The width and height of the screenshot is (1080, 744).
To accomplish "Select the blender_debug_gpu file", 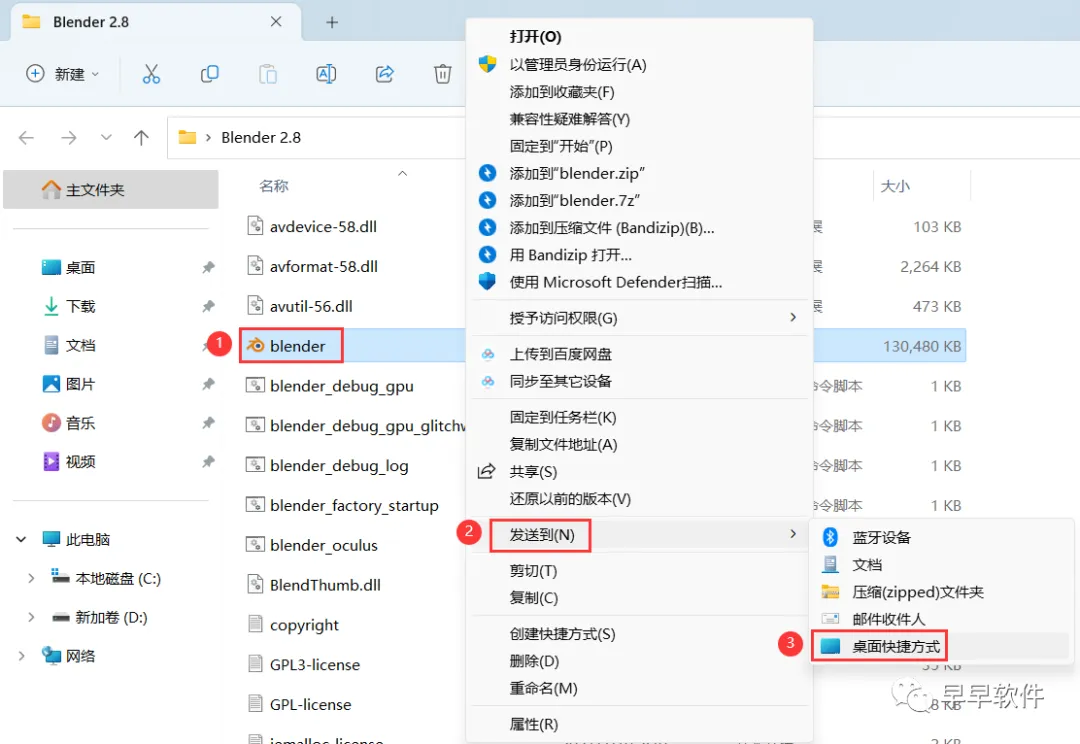I will (x=342, y=386).
